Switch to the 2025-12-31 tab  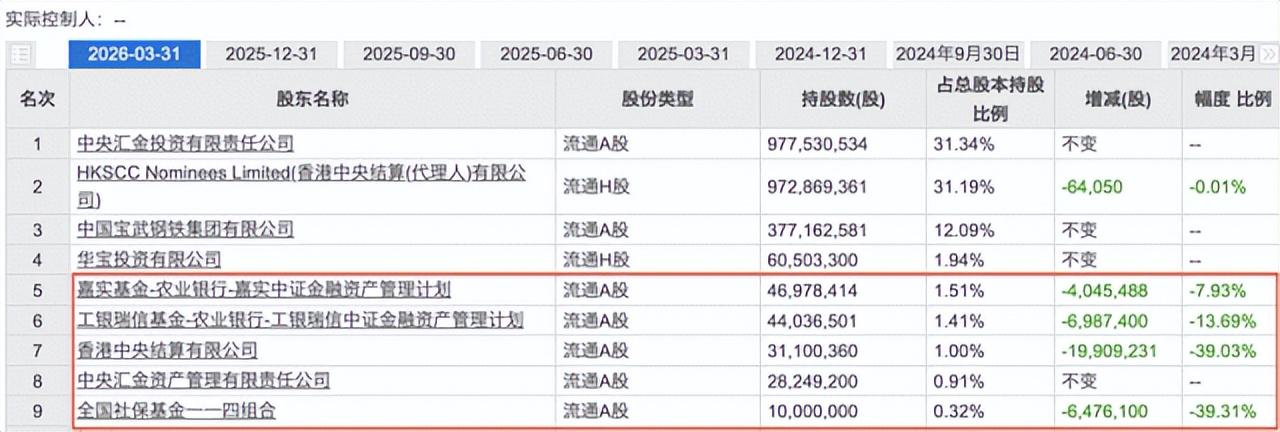(x=271, y=54)
